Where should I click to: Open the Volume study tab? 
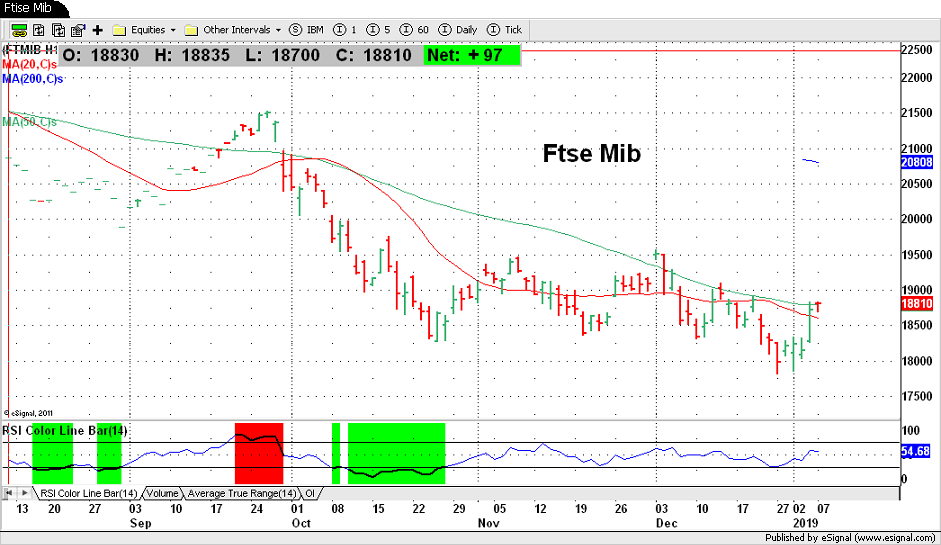pyautogui.click(x=163, y=493)
